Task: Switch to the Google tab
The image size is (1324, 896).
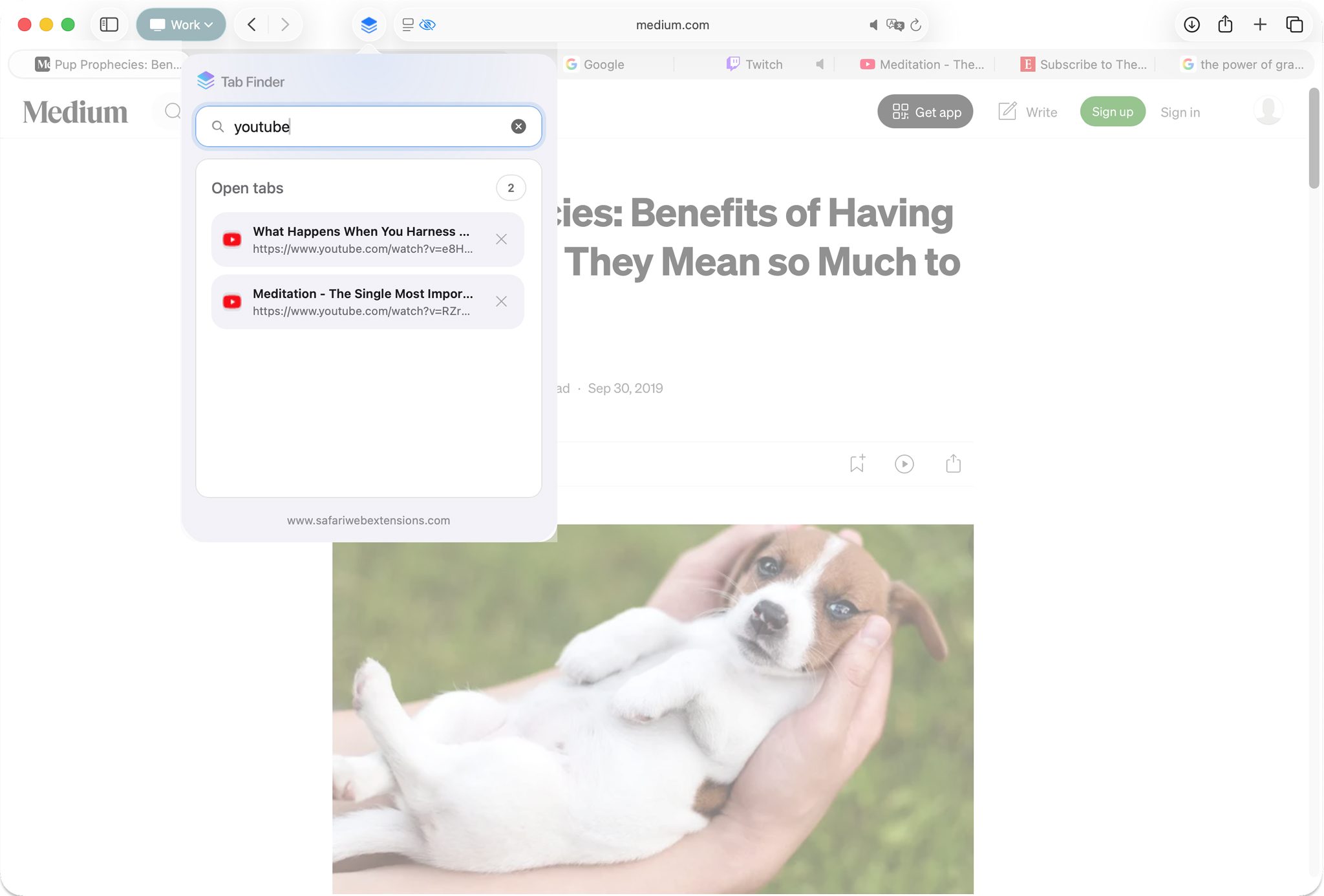Action: tap(603, 64)
